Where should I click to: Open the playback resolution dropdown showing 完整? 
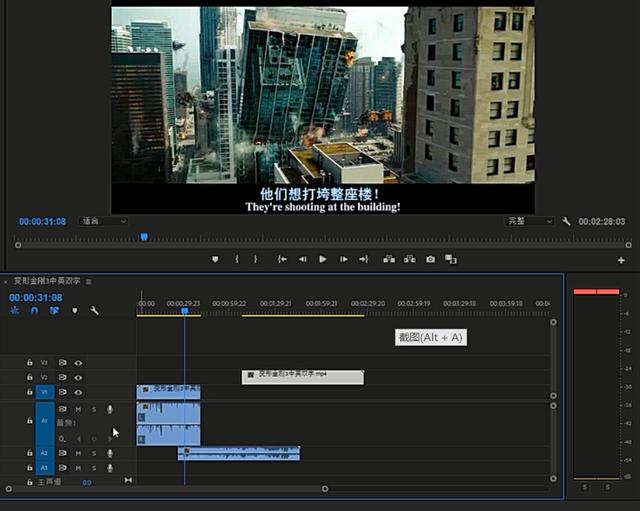(529, 221)
